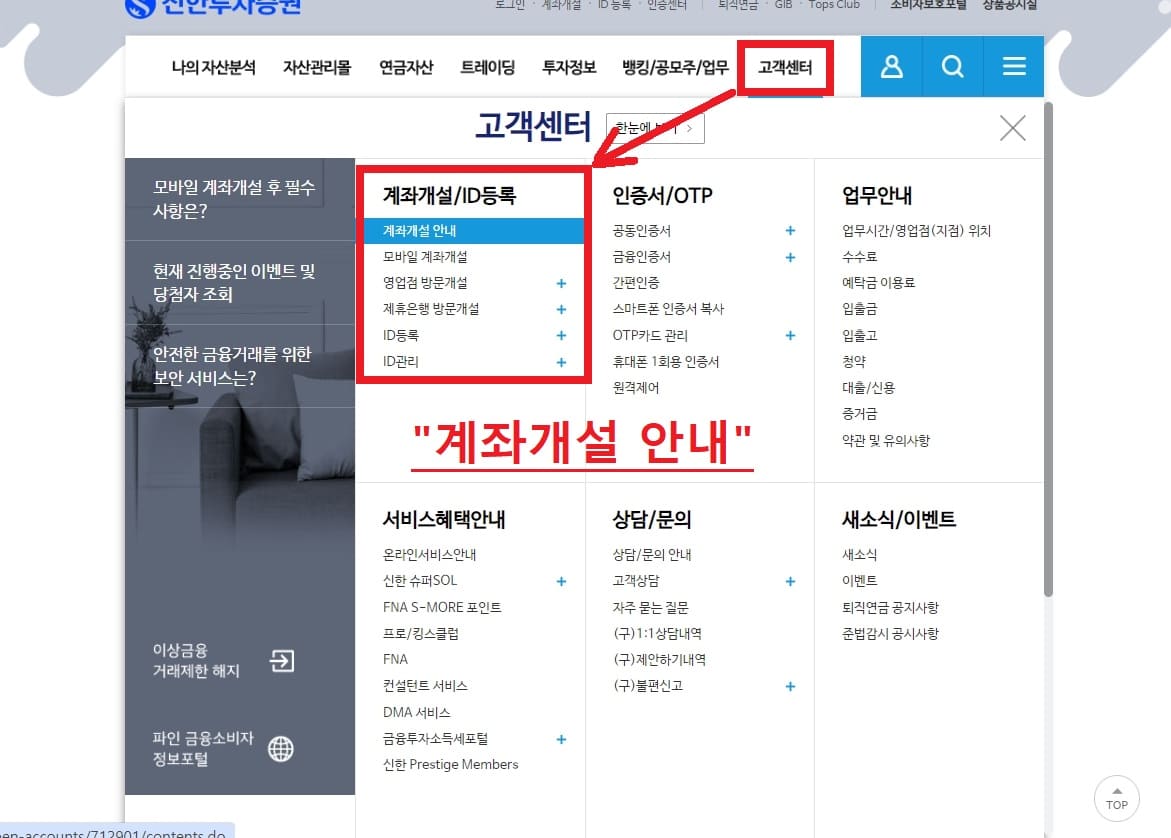Click the 이상금융 거래제한 해지 arrow icon

[281, 659]
